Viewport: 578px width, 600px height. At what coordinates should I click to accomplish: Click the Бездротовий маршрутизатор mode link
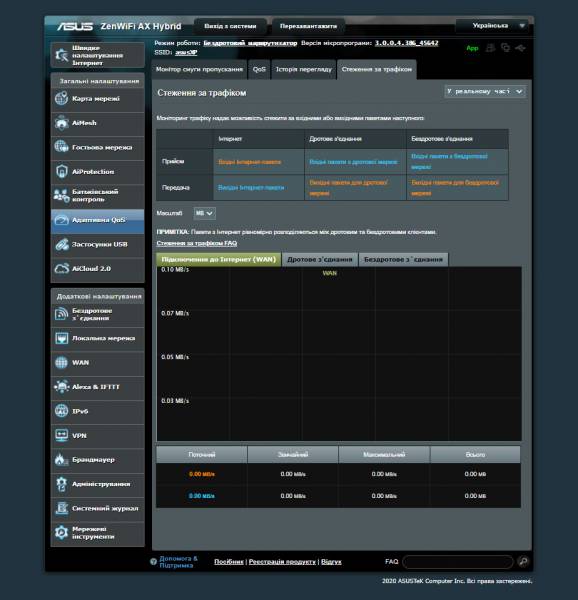pyautogui.click(x=250, y=43)
